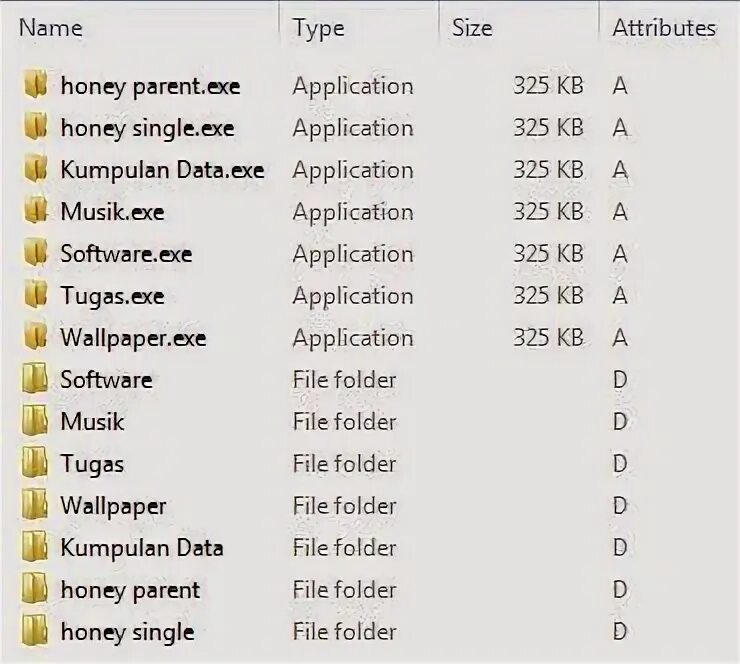740x664 pixels.
Task: Click the Musik file folder icon
Action: pos(35,420)
